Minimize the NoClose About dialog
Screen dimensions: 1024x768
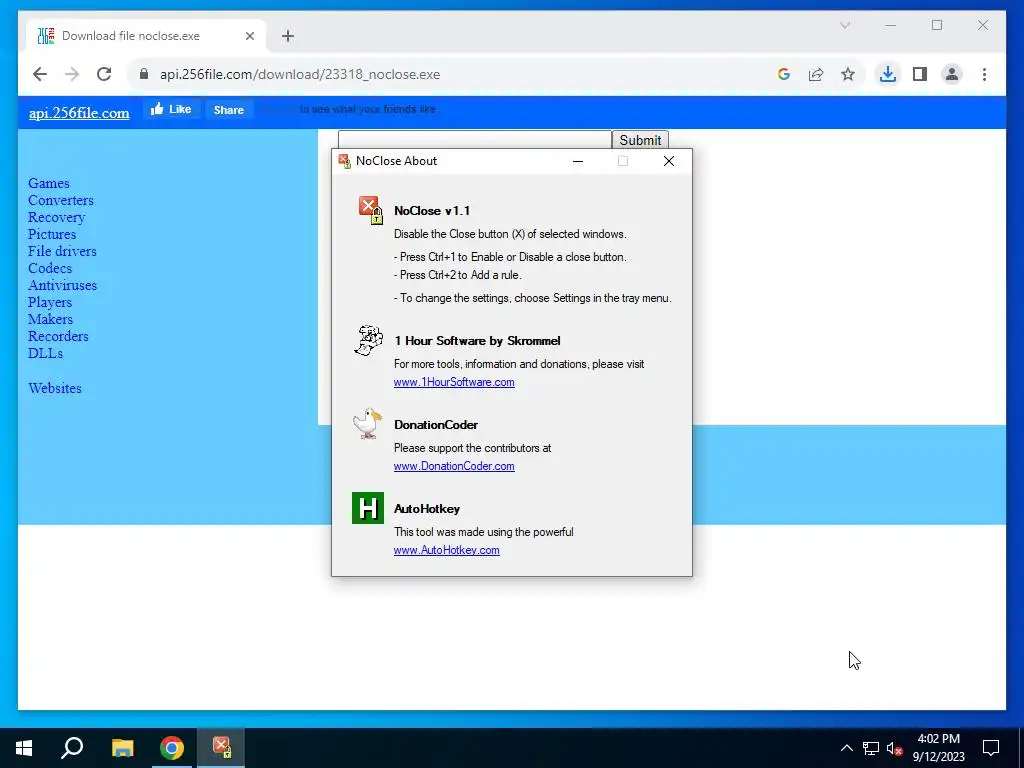point(578,161)
